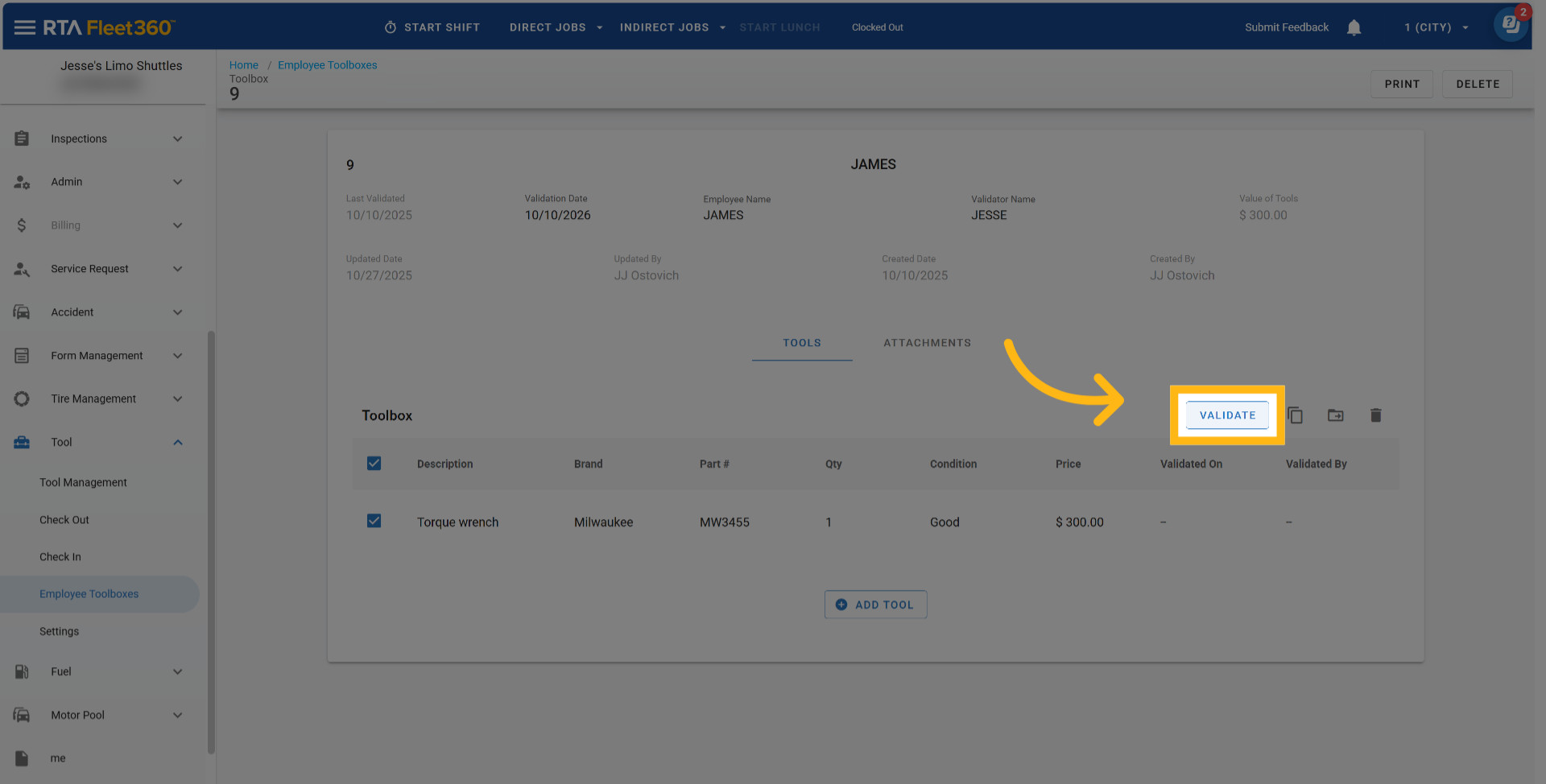
Task: Click the Validate button
Action: point(1227,415)
